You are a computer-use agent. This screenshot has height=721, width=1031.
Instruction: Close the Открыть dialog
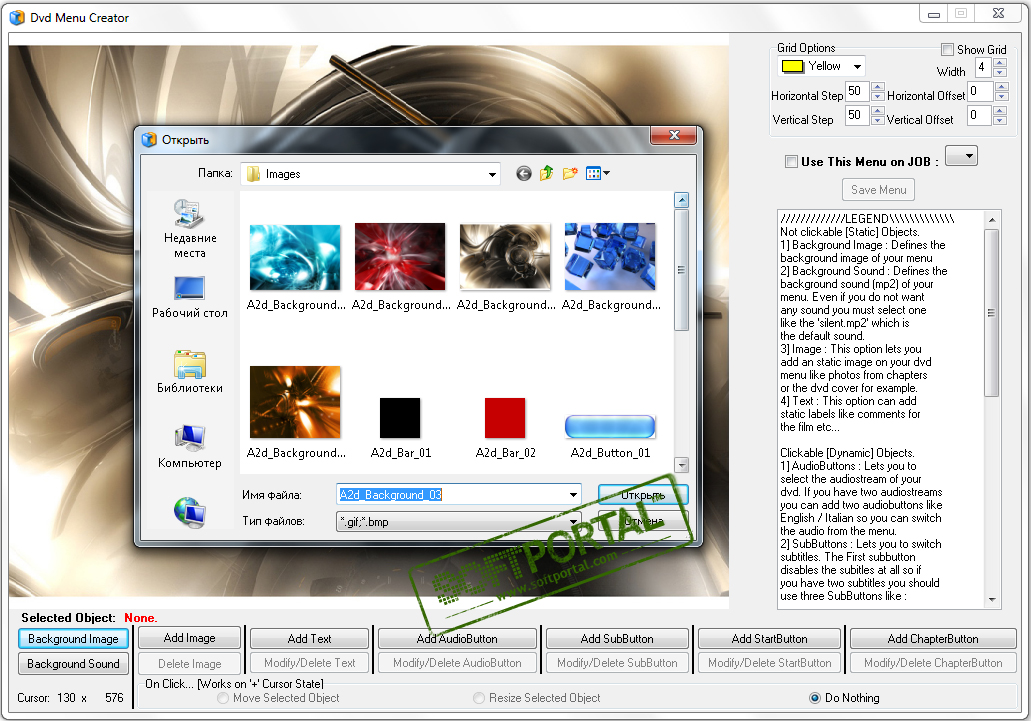click(673, 135)
